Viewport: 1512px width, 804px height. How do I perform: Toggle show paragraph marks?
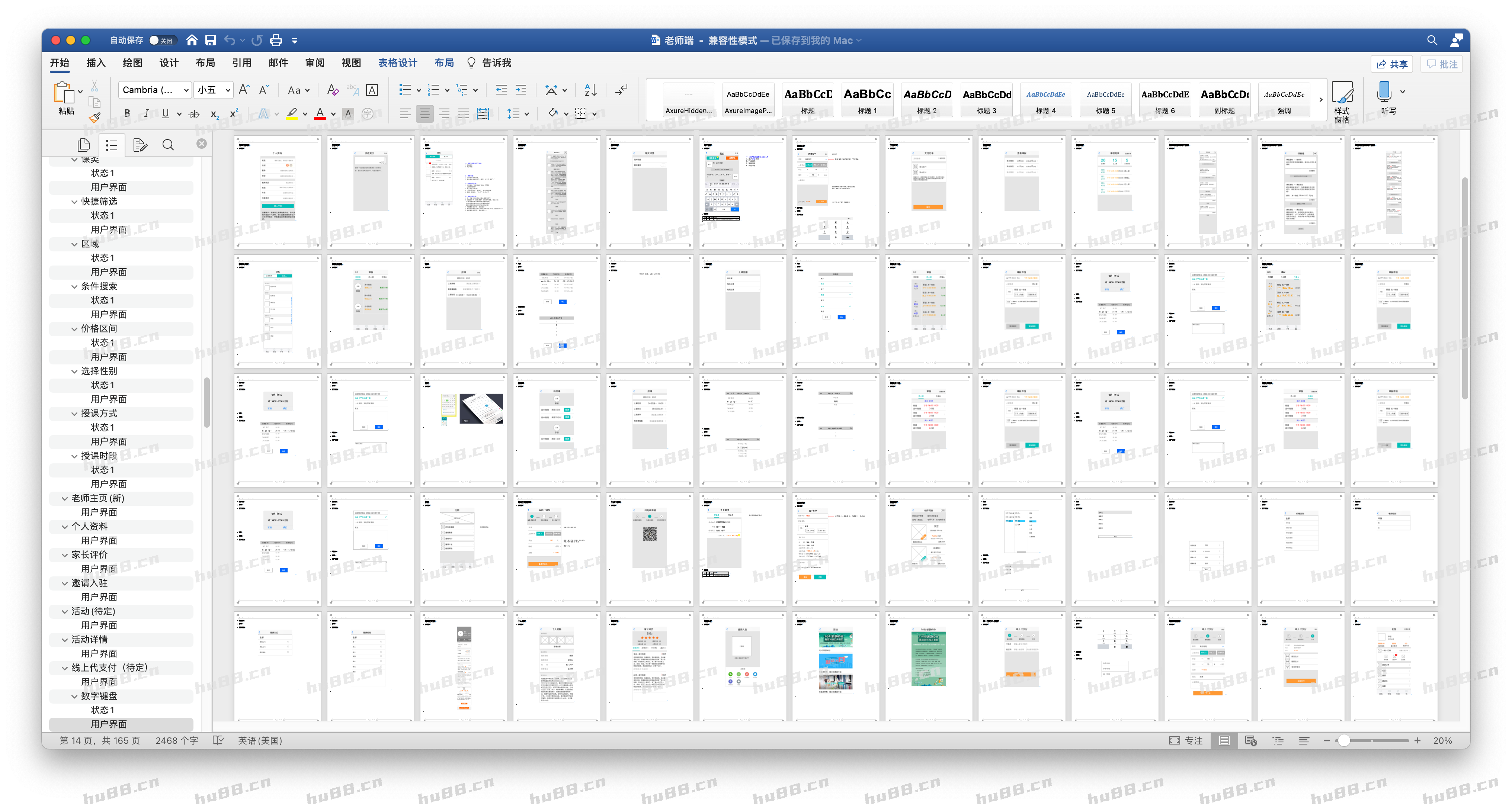[622, 89]
